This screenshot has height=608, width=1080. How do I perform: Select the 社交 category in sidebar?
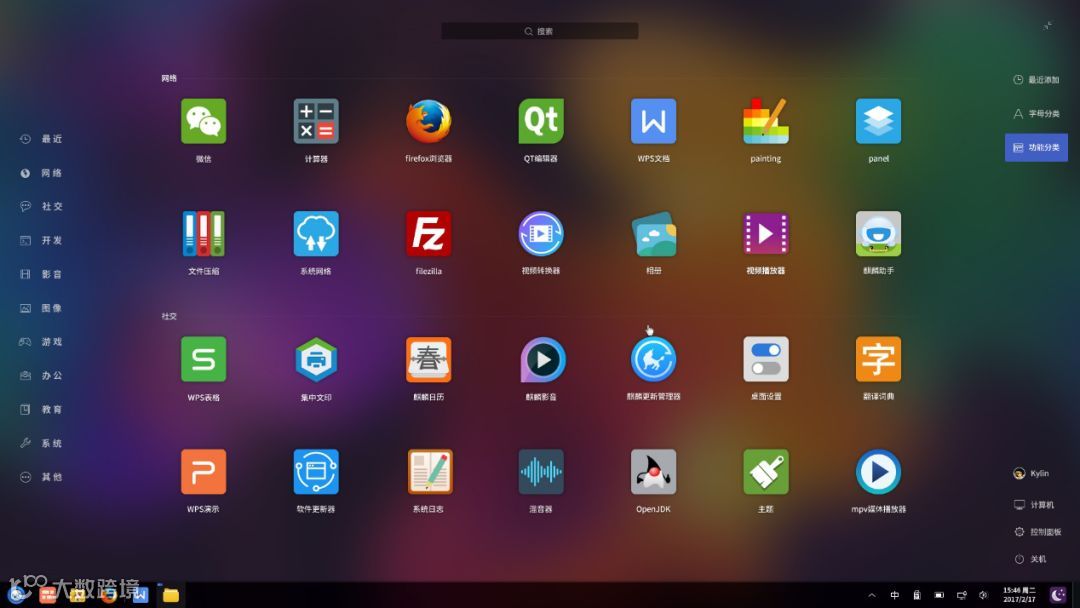click(41, 207)
